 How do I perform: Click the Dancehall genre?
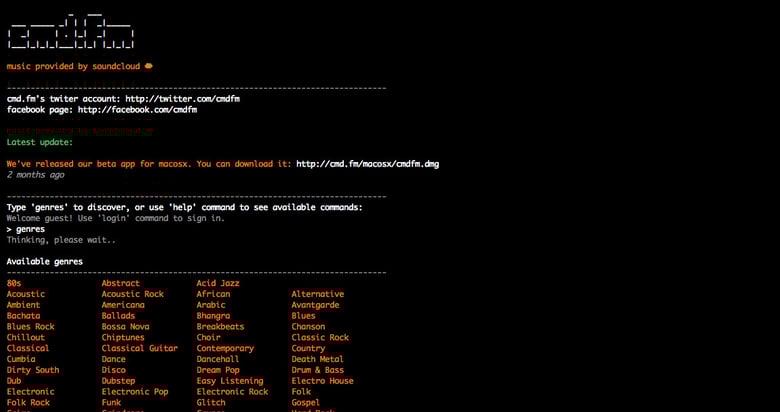(218, 359)
